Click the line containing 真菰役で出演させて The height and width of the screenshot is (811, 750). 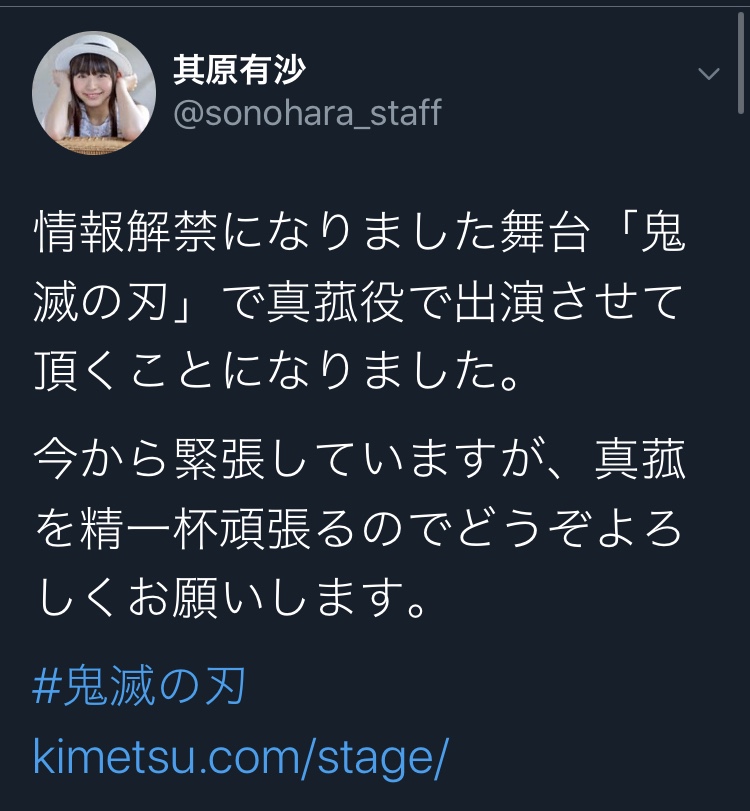358,302
